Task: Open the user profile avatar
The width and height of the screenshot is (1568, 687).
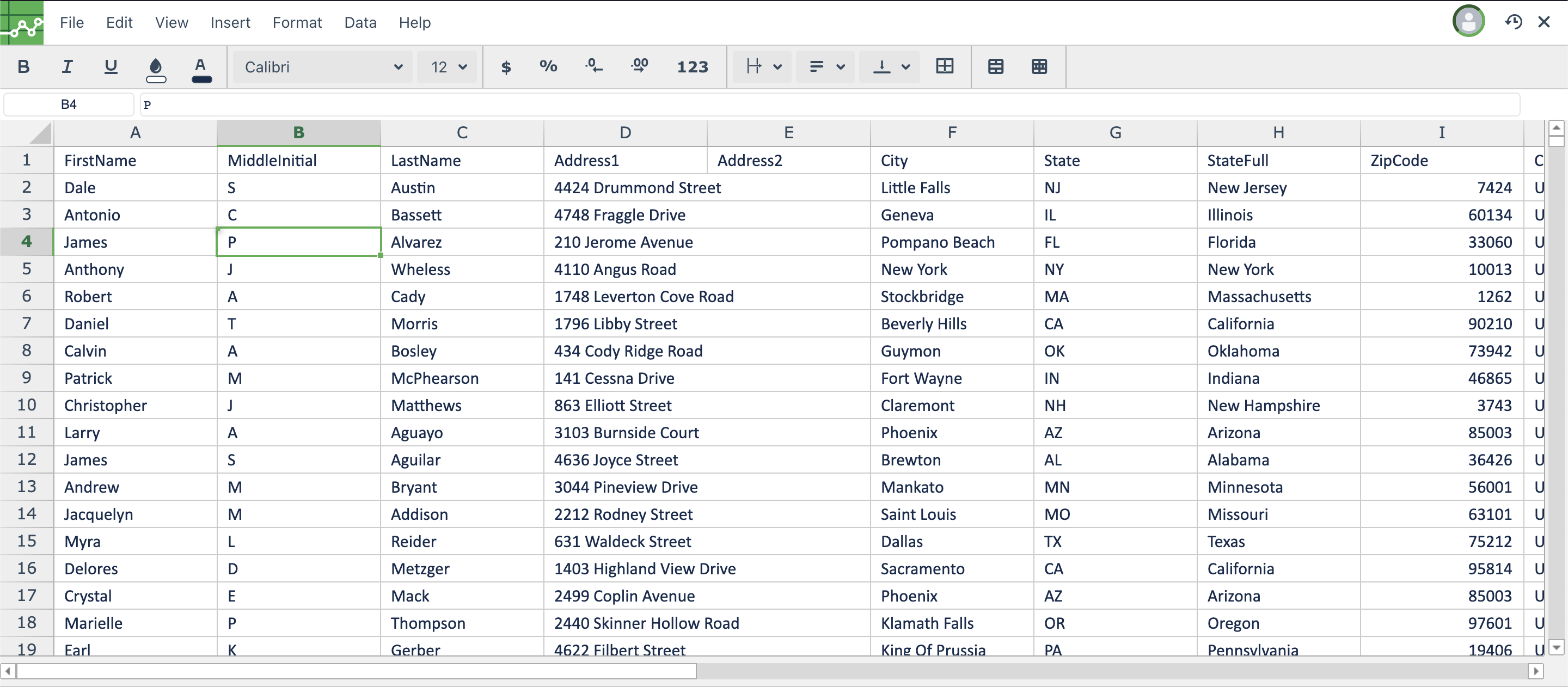Action: [x=1468, y=22]
